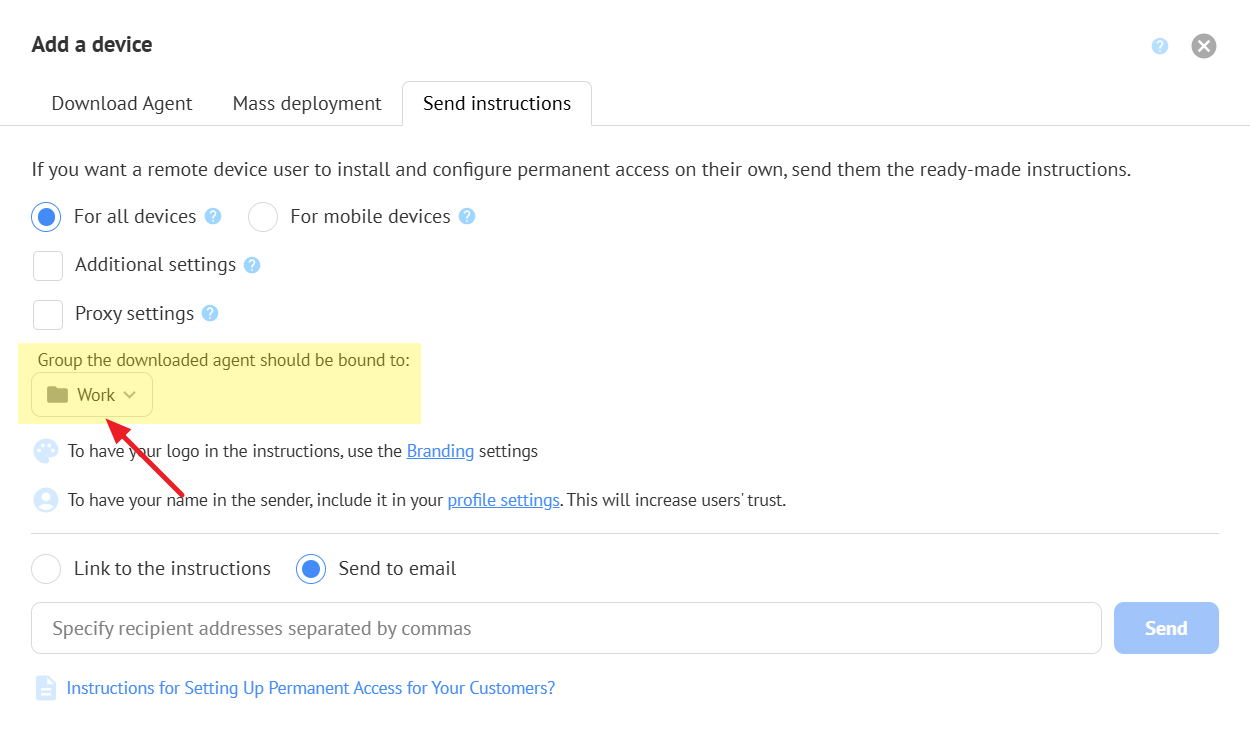This screenshot has height=734, width=1250.
Task: Click help icon next to Additional settings
Action: 252,265
